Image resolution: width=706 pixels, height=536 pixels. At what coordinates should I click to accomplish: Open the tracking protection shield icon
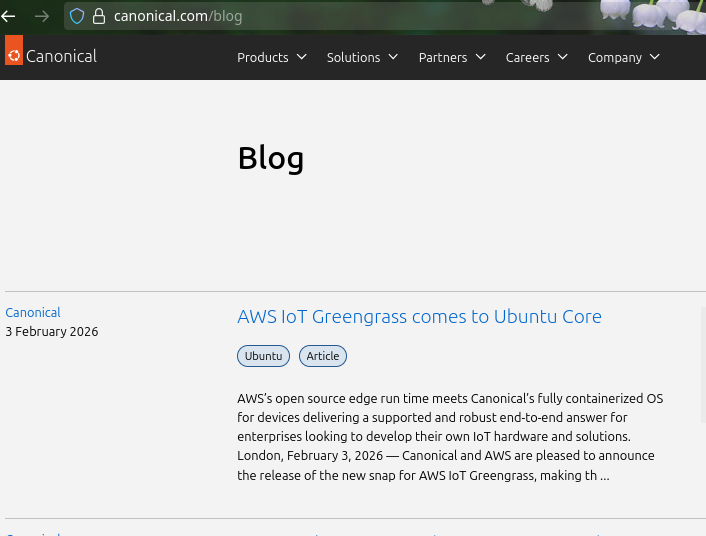77,16
